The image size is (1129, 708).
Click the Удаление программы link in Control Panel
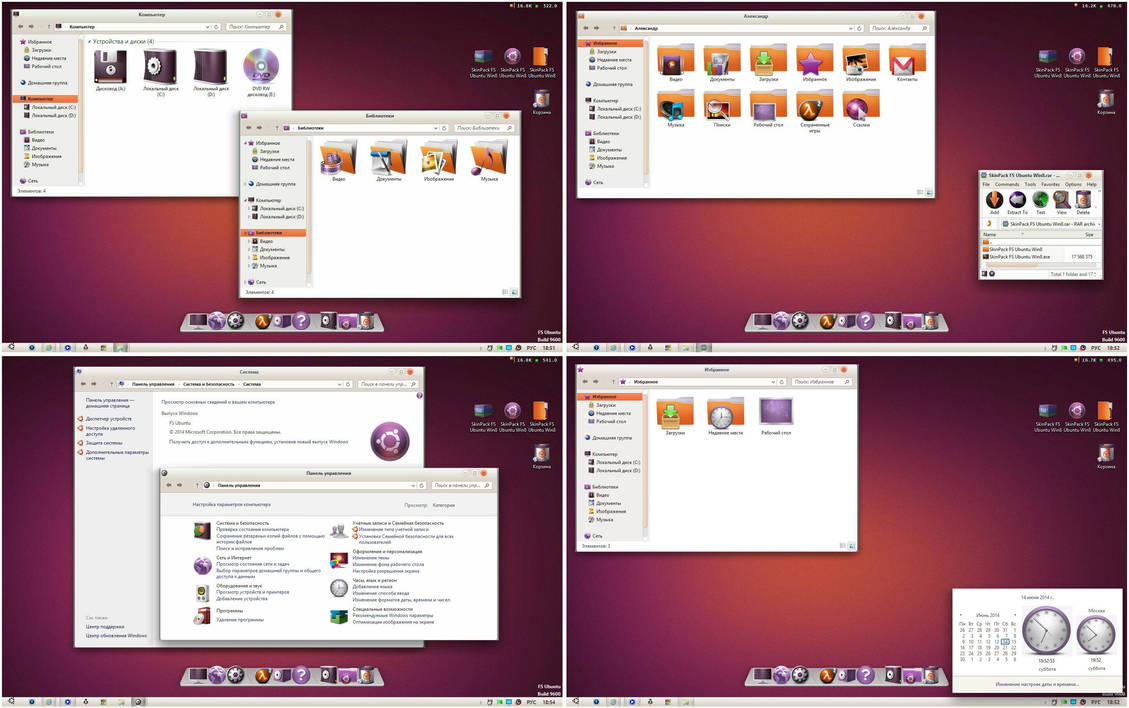[x=241, y=618]
